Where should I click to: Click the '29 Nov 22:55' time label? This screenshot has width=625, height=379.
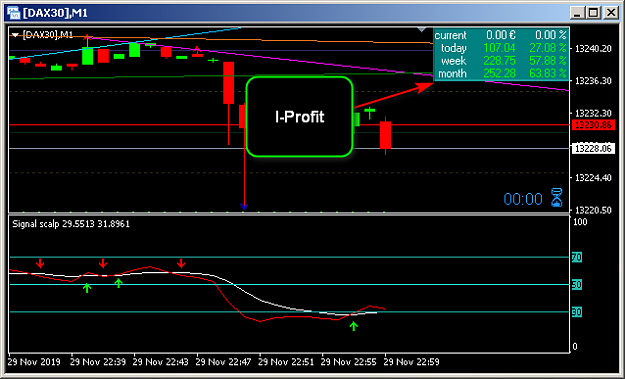(349, 362)
